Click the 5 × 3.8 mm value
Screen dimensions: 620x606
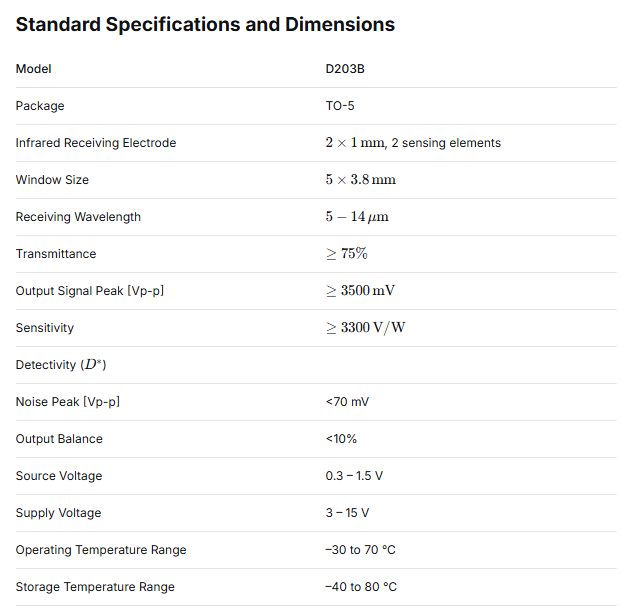pos(360,180)
